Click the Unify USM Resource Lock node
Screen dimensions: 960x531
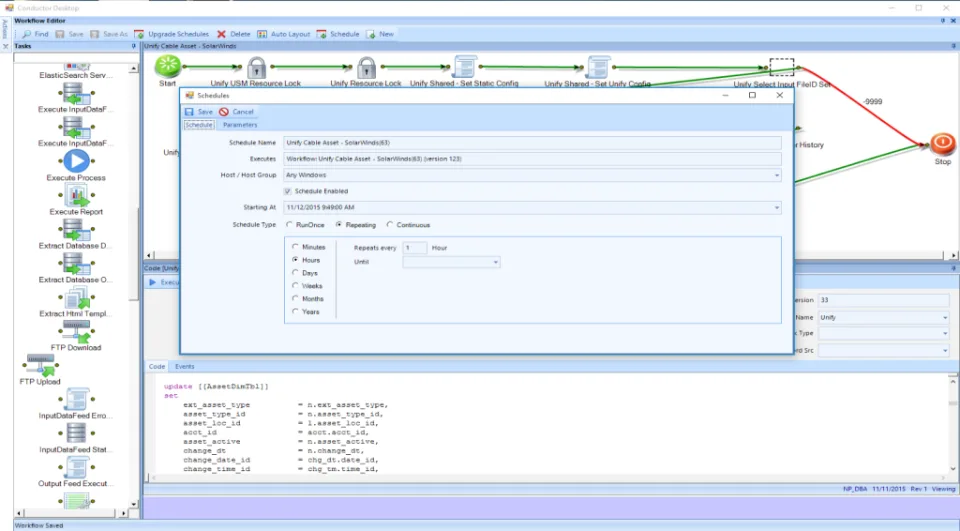tap(257, 67)
